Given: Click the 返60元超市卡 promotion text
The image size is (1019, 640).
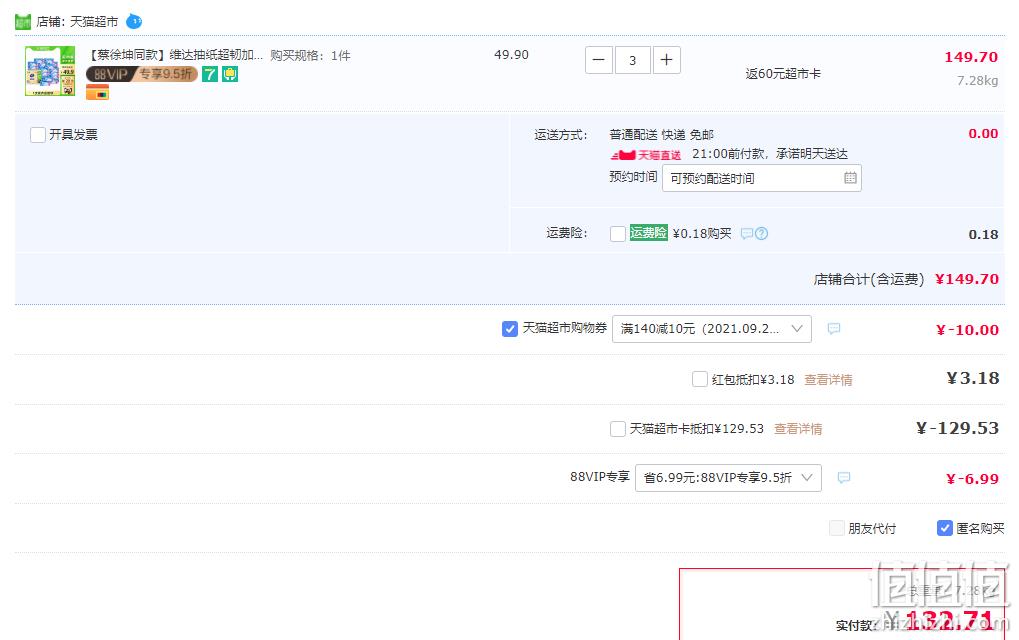Looking at the screenshot, I should 783,74.
